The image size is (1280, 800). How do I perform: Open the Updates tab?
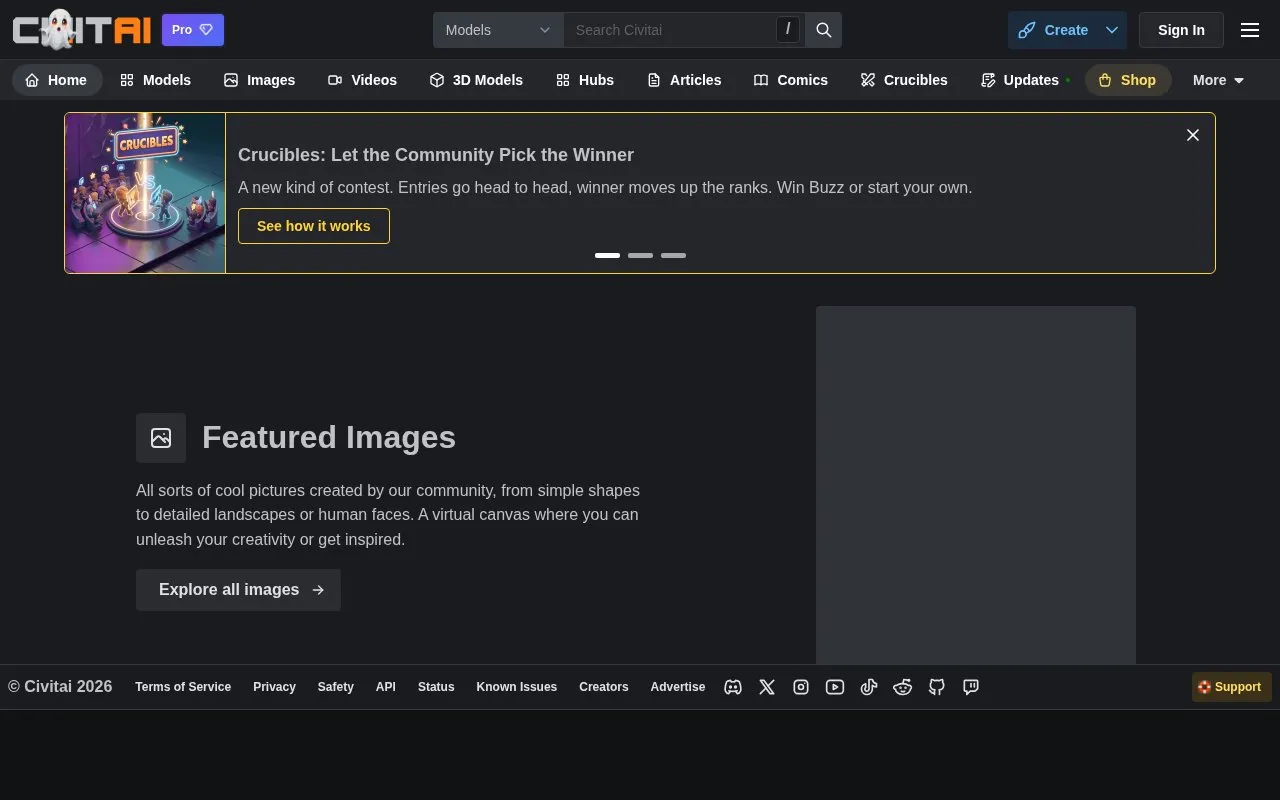click(1024, 80)
